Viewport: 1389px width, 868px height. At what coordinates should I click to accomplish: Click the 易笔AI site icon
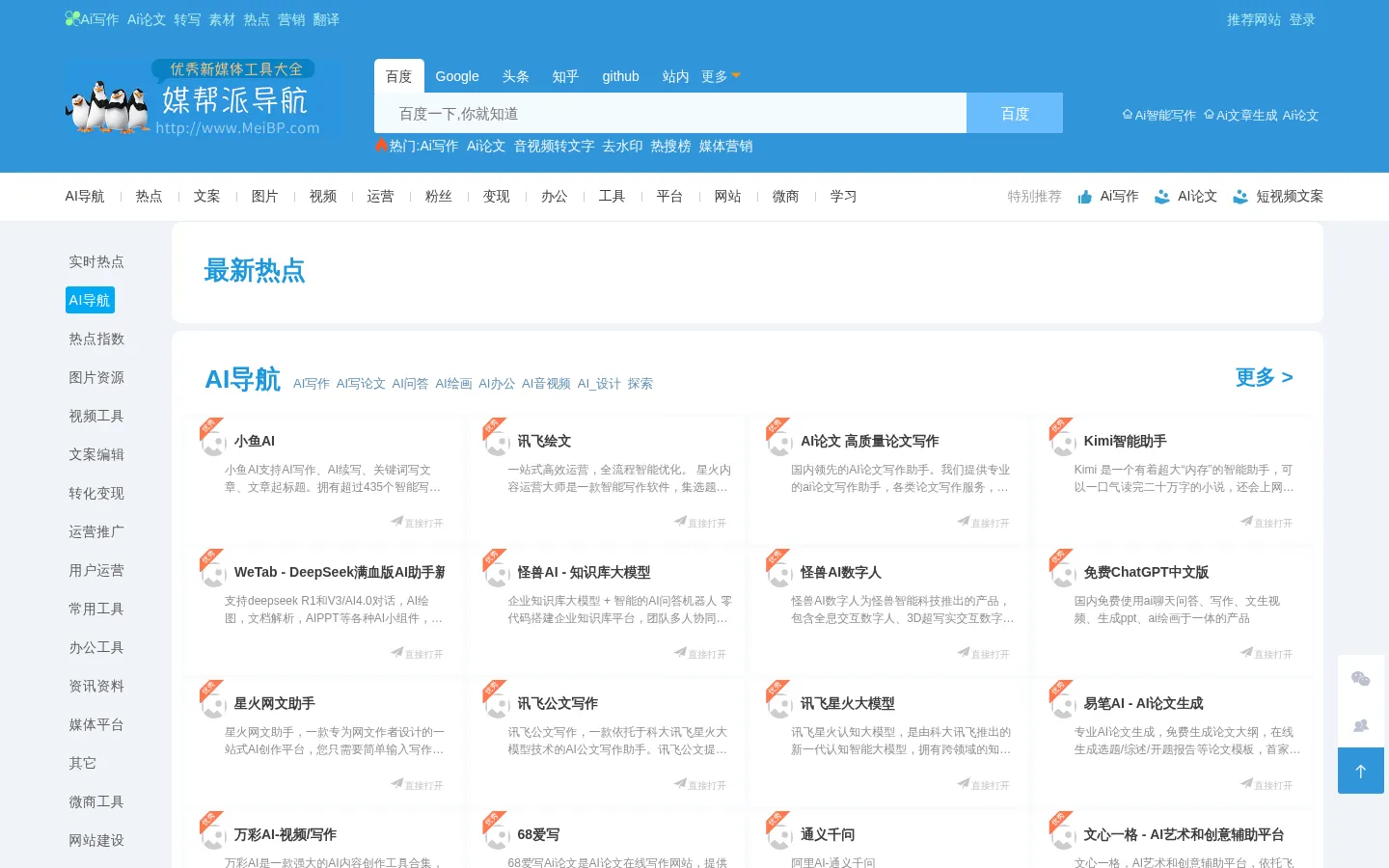pos(1063,704)
